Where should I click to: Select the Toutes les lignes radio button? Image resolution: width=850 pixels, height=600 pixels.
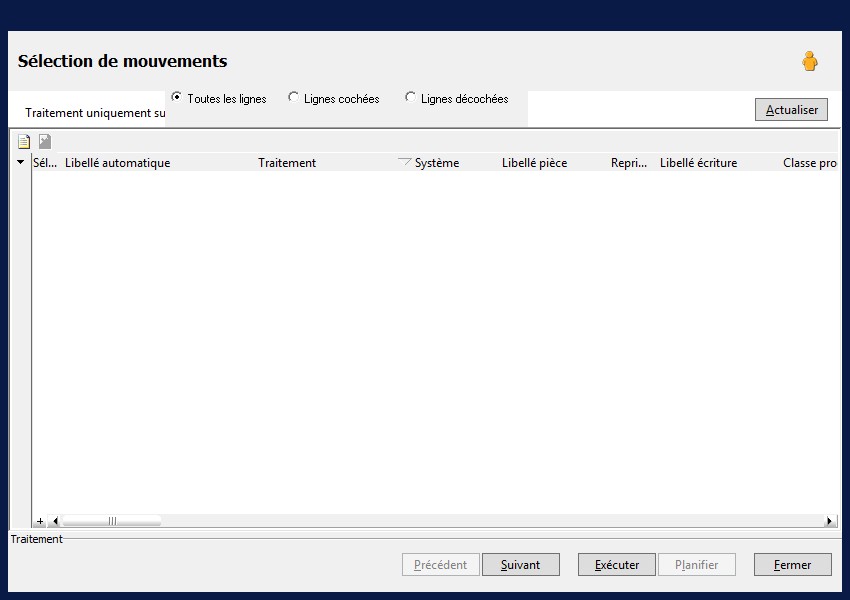pos(176,97)
